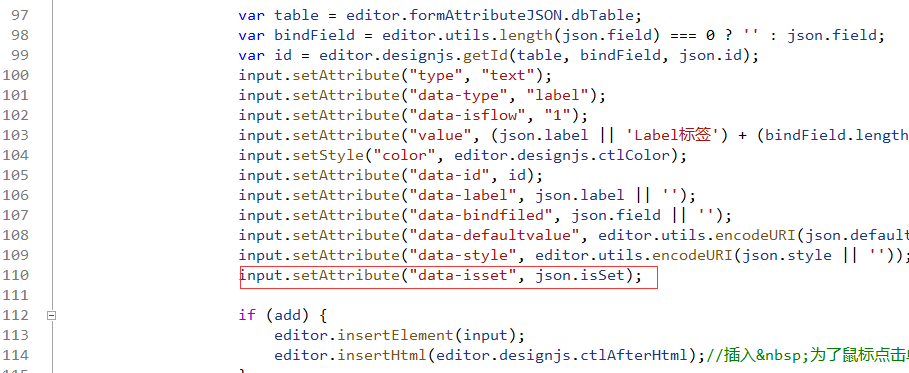Click the "data-isflow" attribute string
Viewport: 909px width, 373px height.
467,115
